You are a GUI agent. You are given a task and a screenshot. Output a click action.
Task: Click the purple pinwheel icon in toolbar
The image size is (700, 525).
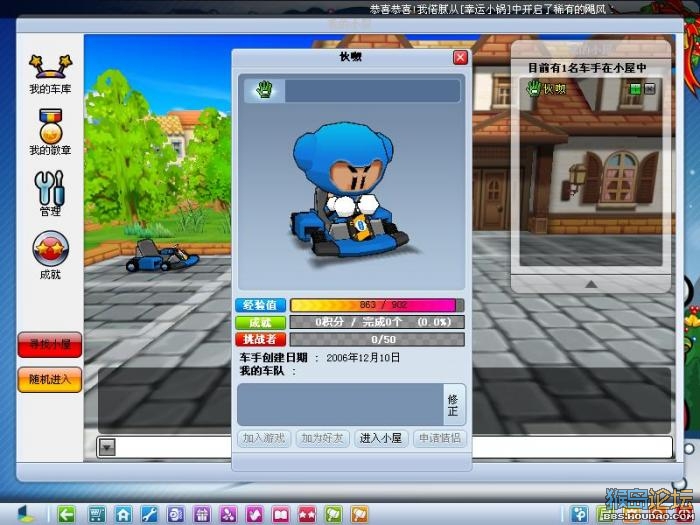point(228,514)
